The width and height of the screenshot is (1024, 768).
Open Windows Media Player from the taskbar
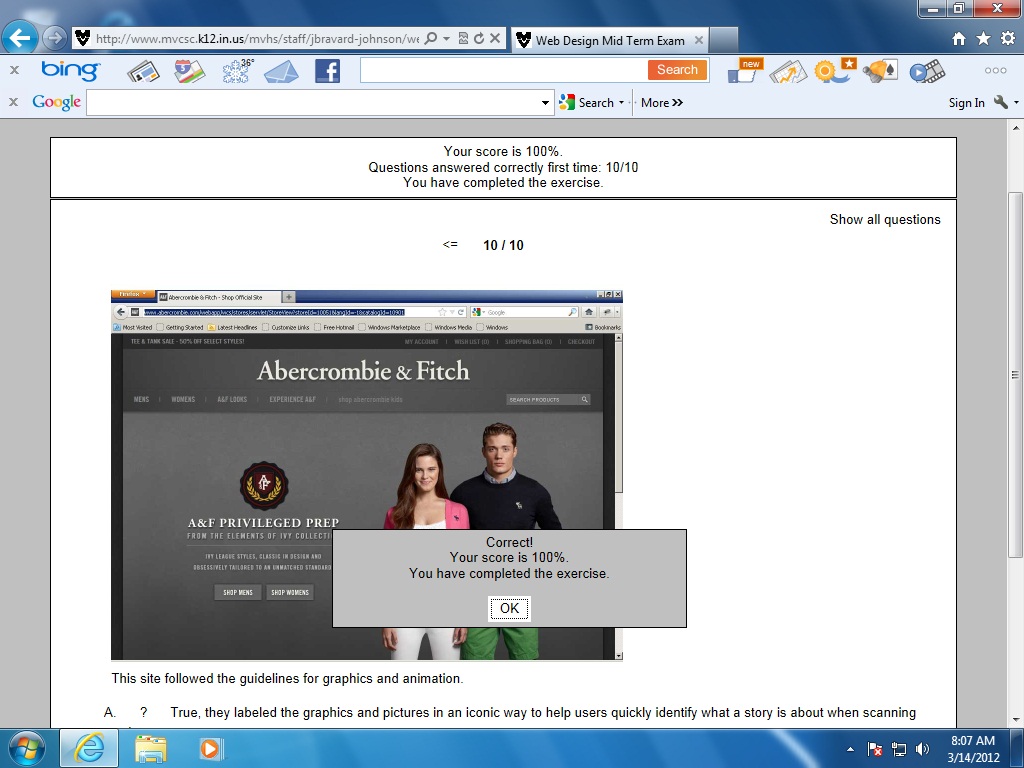point(210,747)
